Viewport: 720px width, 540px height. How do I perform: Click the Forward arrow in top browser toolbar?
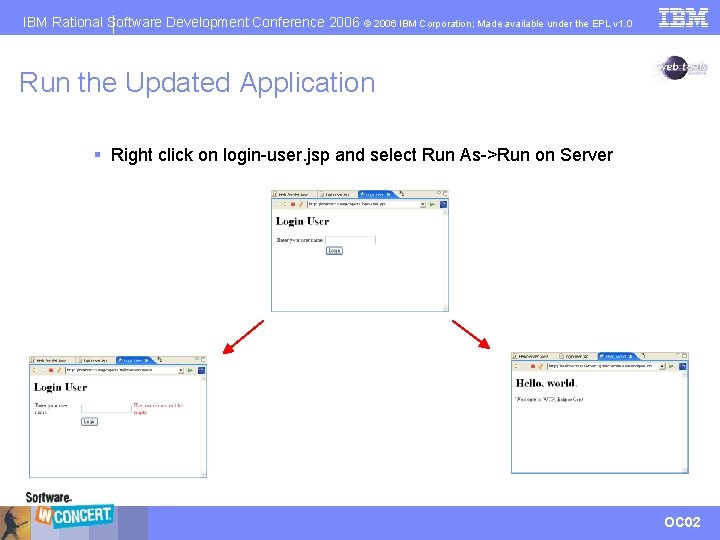(284, 204)
